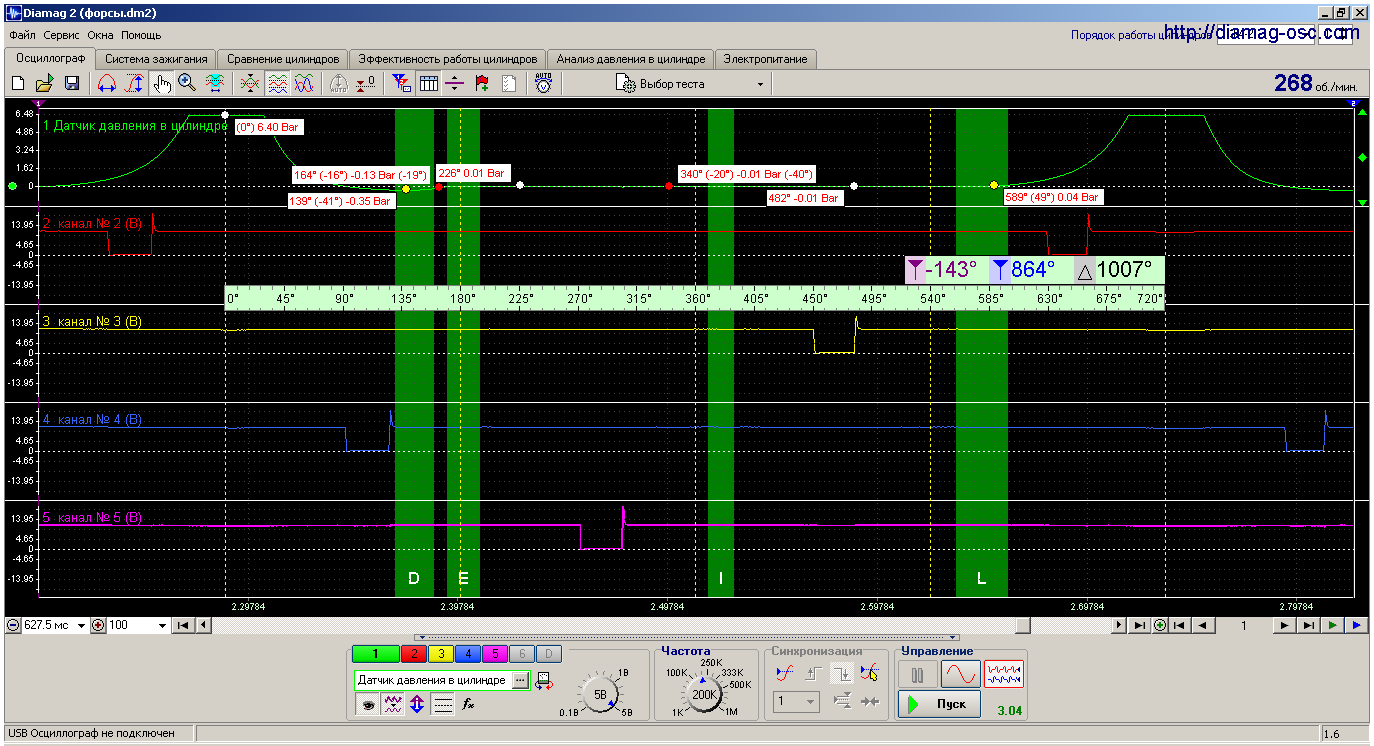Click the blue vertical arrows invert icon

click(x=418, y=705)
